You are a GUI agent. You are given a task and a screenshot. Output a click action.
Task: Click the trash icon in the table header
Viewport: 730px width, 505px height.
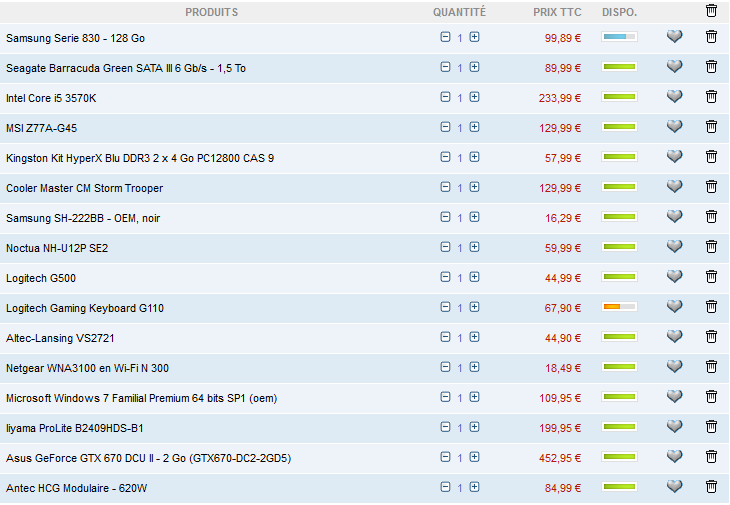coord(711,11)
